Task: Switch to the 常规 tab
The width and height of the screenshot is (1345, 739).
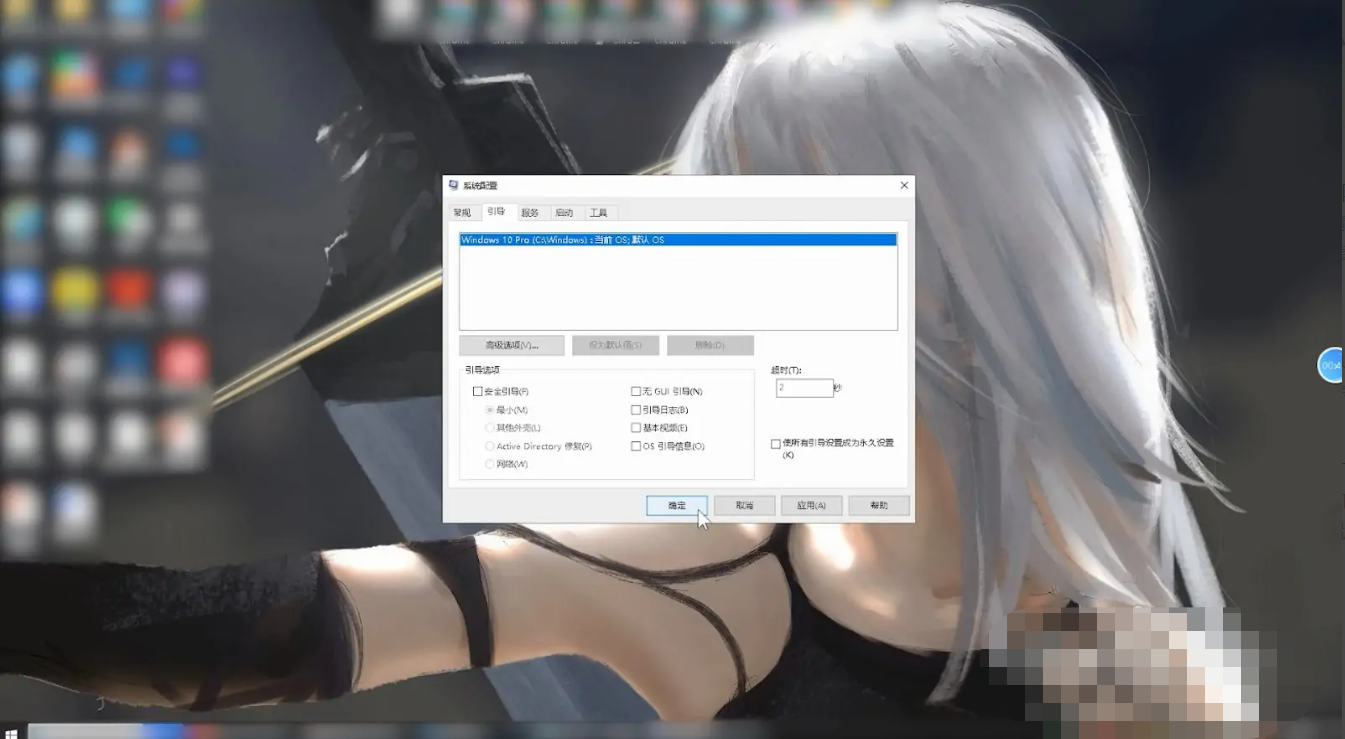Action: pyautogui.click(x=462, y=213)
